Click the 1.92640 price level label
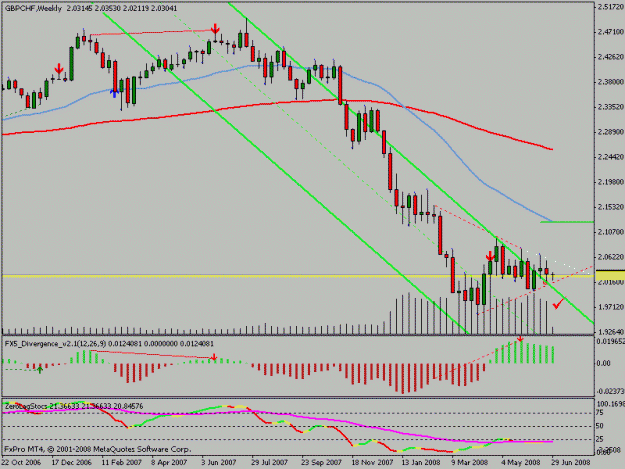The image size is (625, 469). tap(611, 332)
